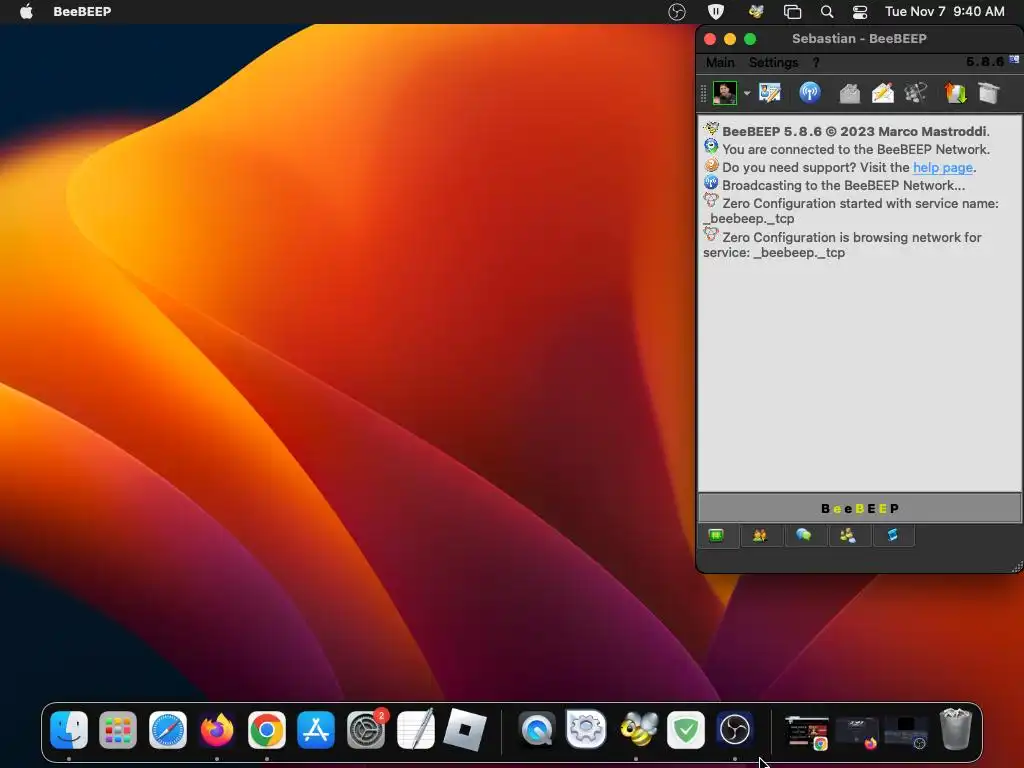Image resolution: width=1024 pixels, height=768 pixels.
Task: Click the BeeBEEP bee icon in Dock
Action: [x=637, y=729]
